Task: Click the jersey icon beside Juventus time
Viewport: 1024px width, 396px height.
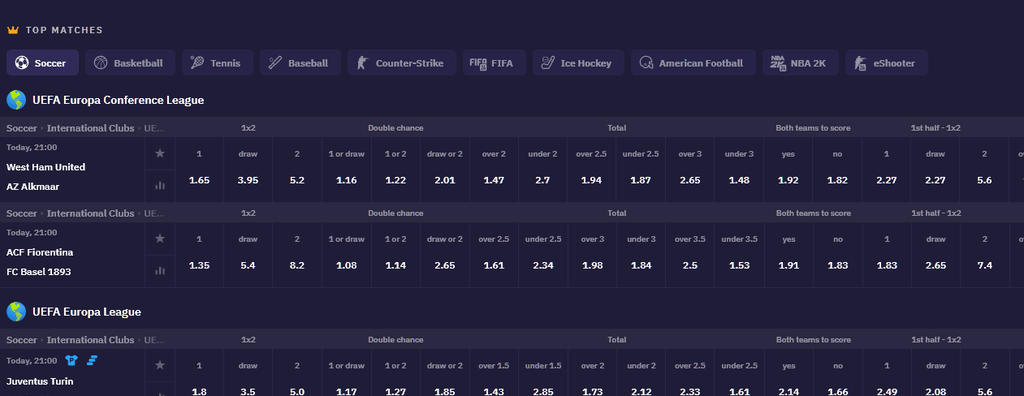Action: (x=71, y=360)
